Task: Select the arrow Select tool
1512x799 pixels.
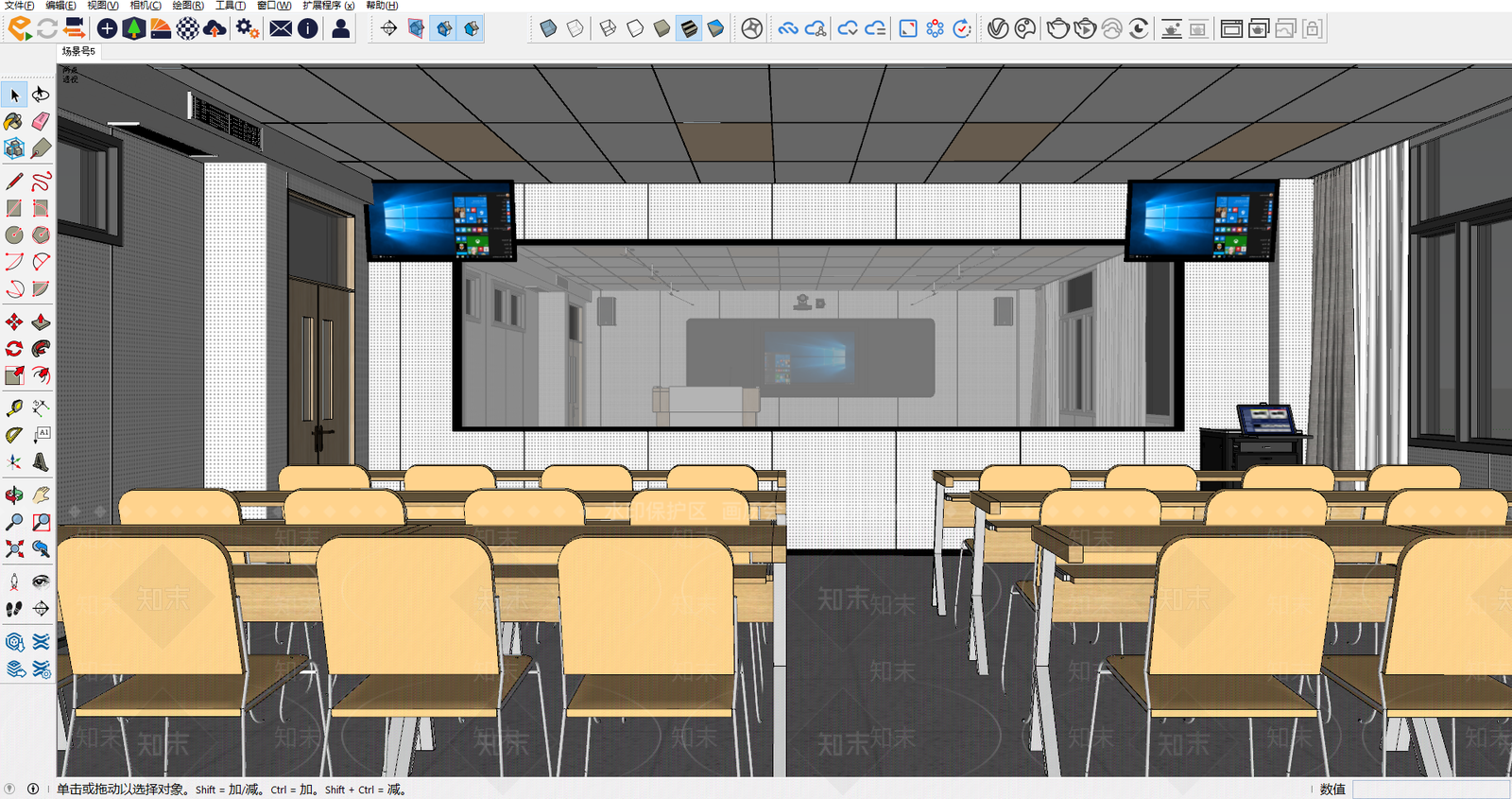Action: [x=14, y=95]
